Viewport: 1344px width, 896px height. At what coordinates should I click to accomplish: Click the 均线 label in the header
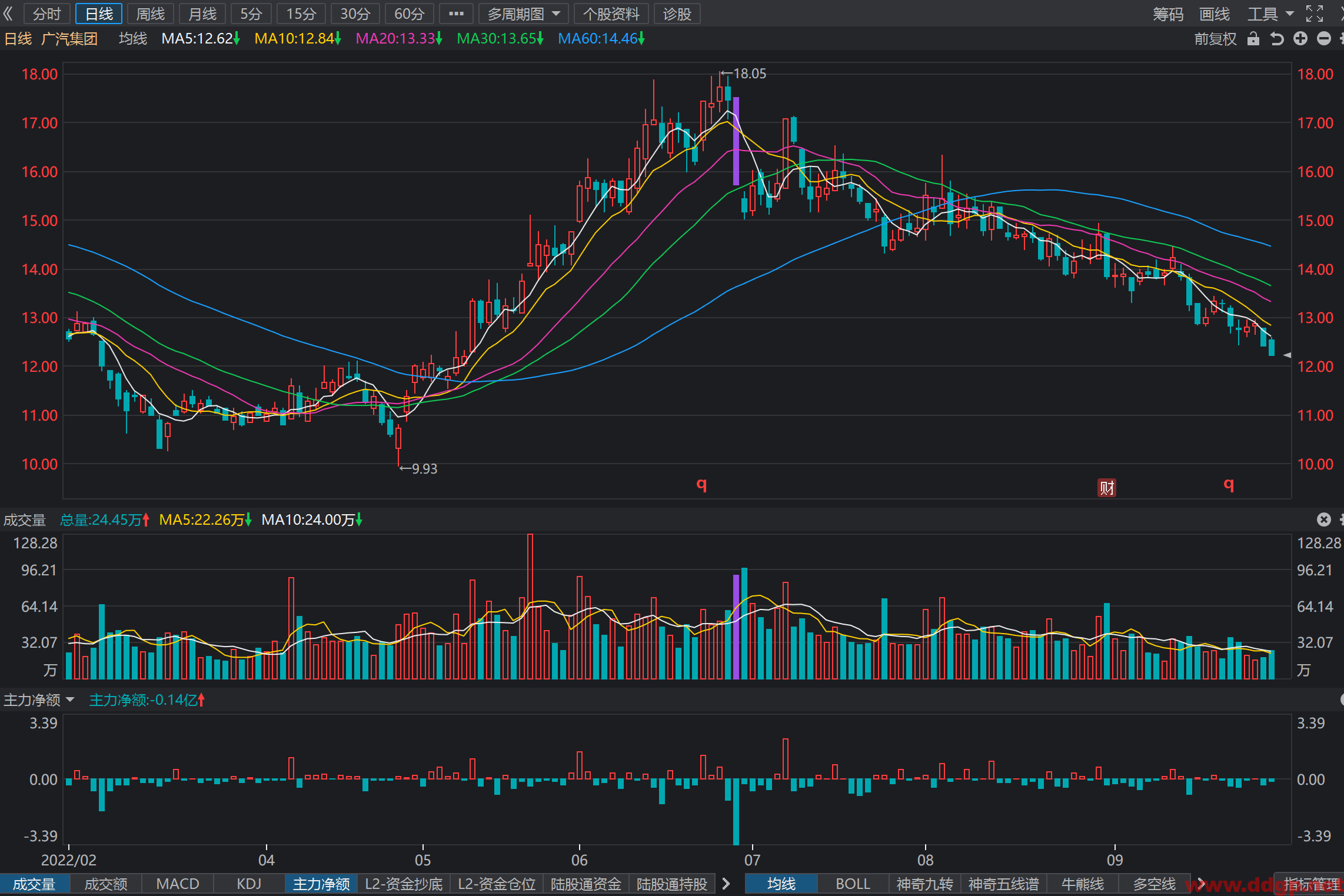(133, 39)
